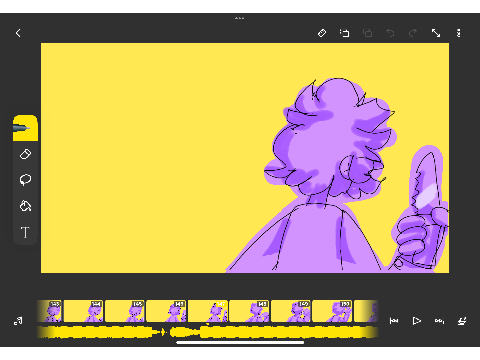Open the ruler tool
480x360 pixels.
point(322,33)
